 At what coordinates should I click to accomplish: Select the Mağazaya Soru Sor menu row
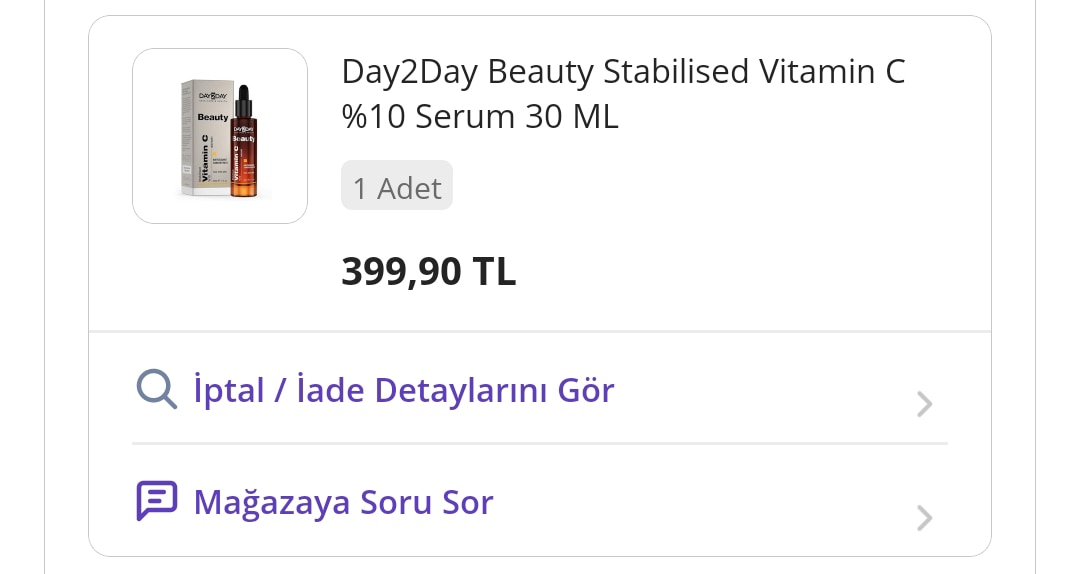[540, 502]
